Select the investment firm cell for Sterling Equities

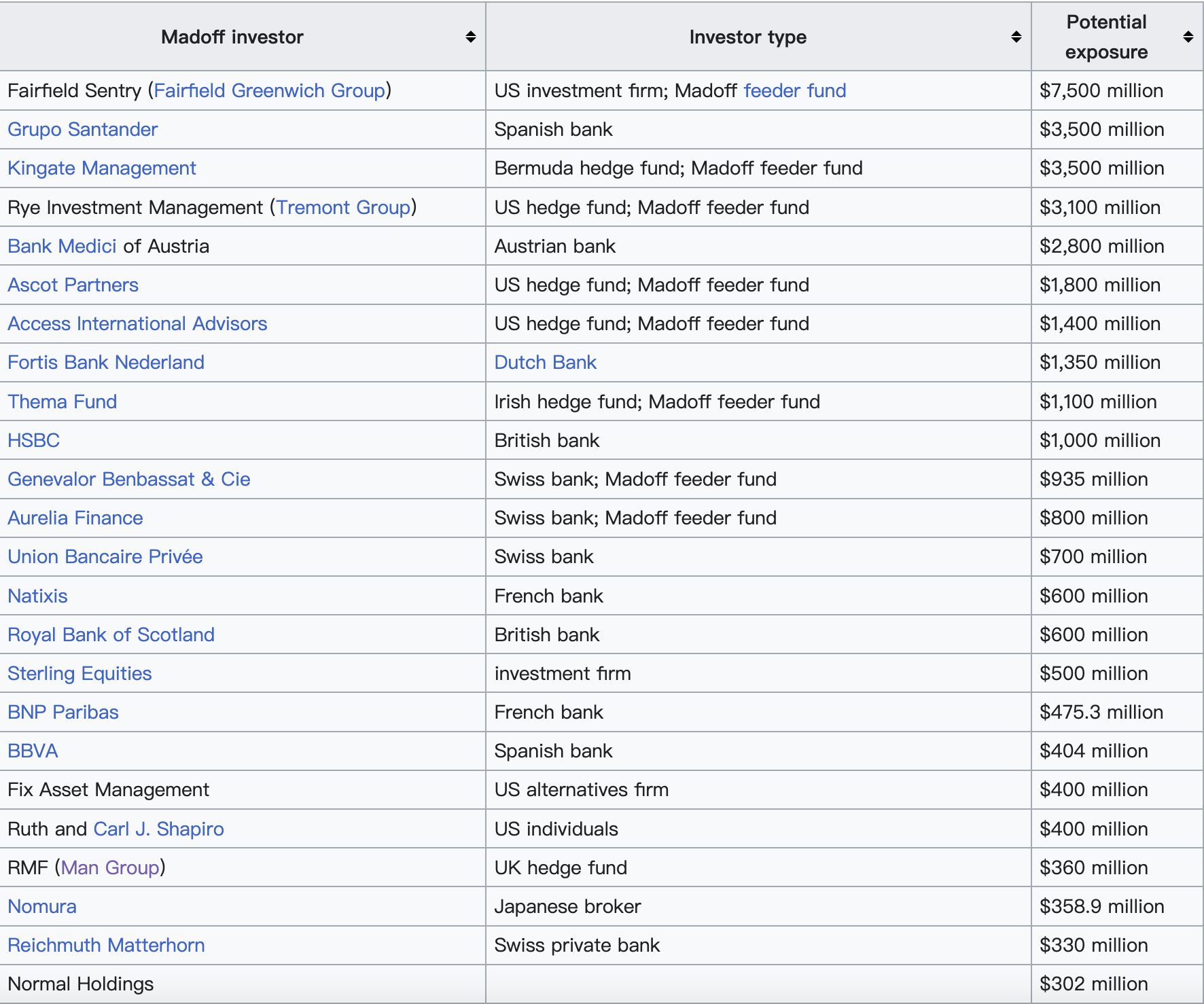click(x=758, y=673)
